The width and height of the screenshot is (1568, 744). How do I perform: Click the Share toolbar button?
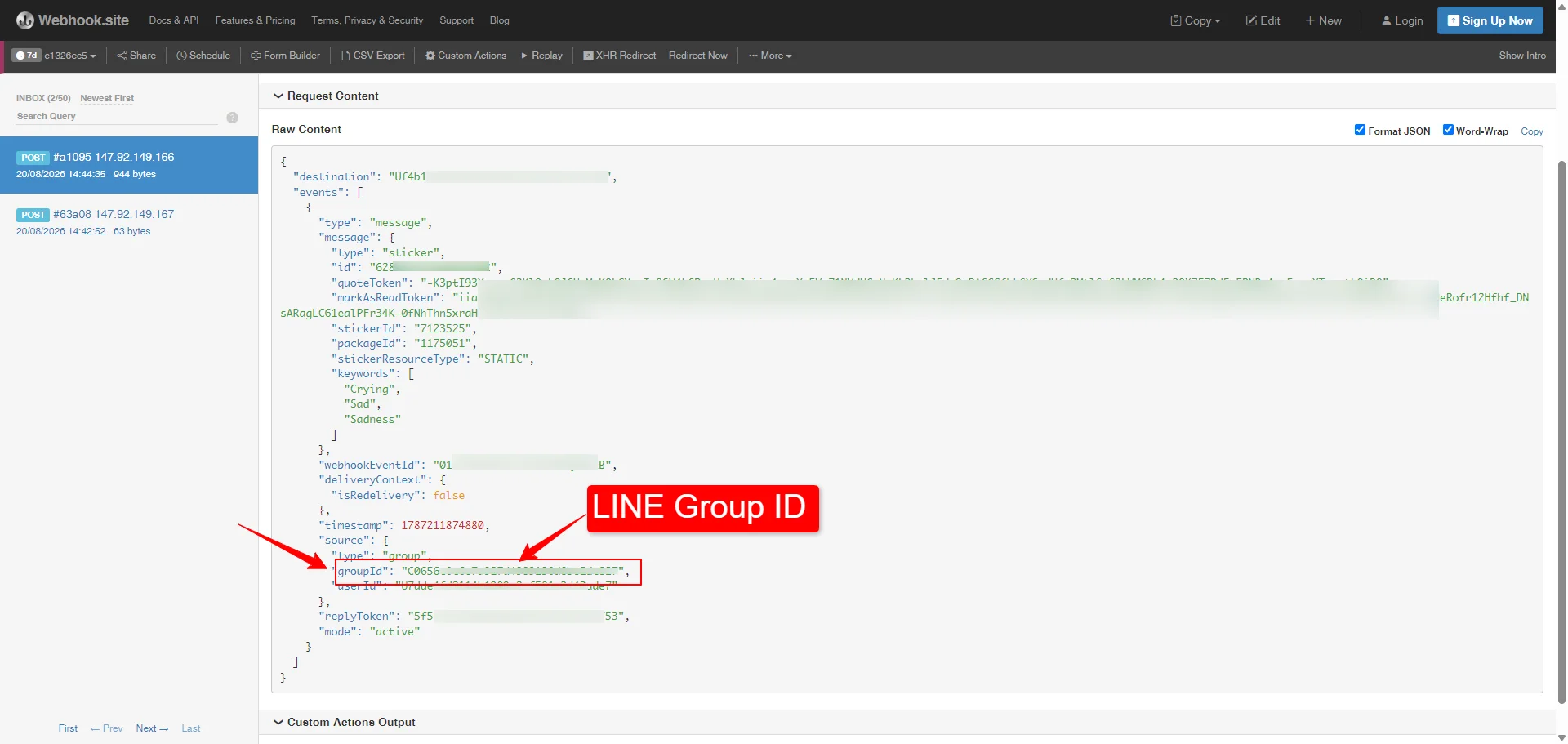point(136,56)
